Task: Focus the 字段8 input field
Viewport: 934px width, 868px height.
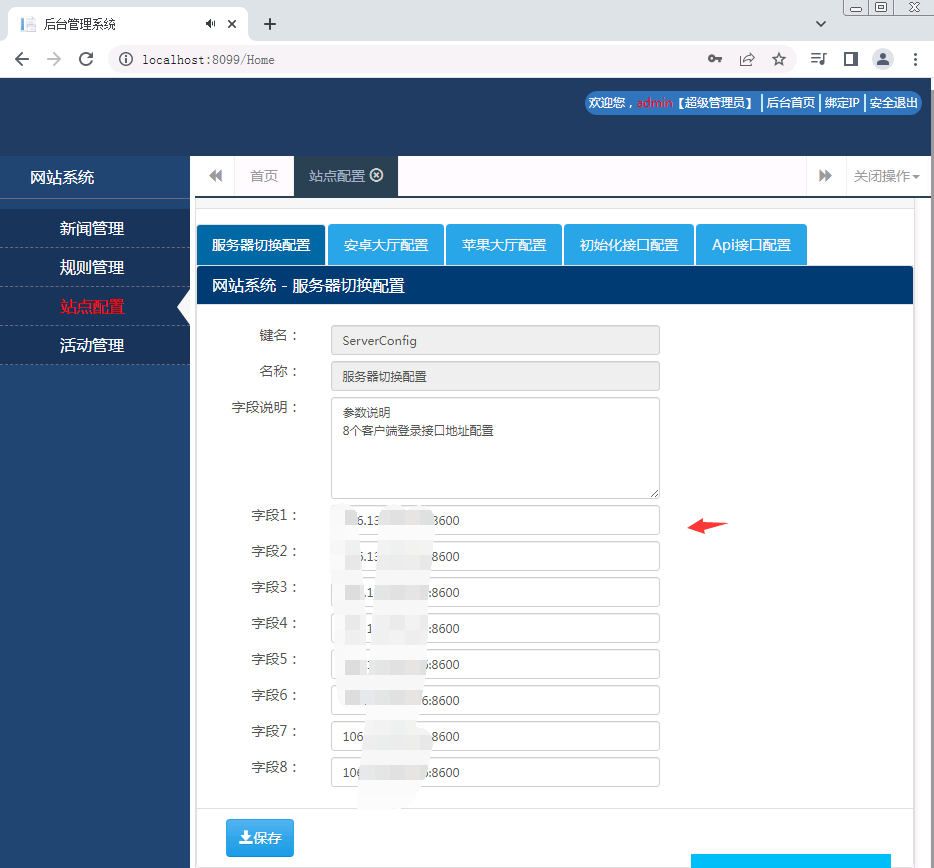Action: 495,772
